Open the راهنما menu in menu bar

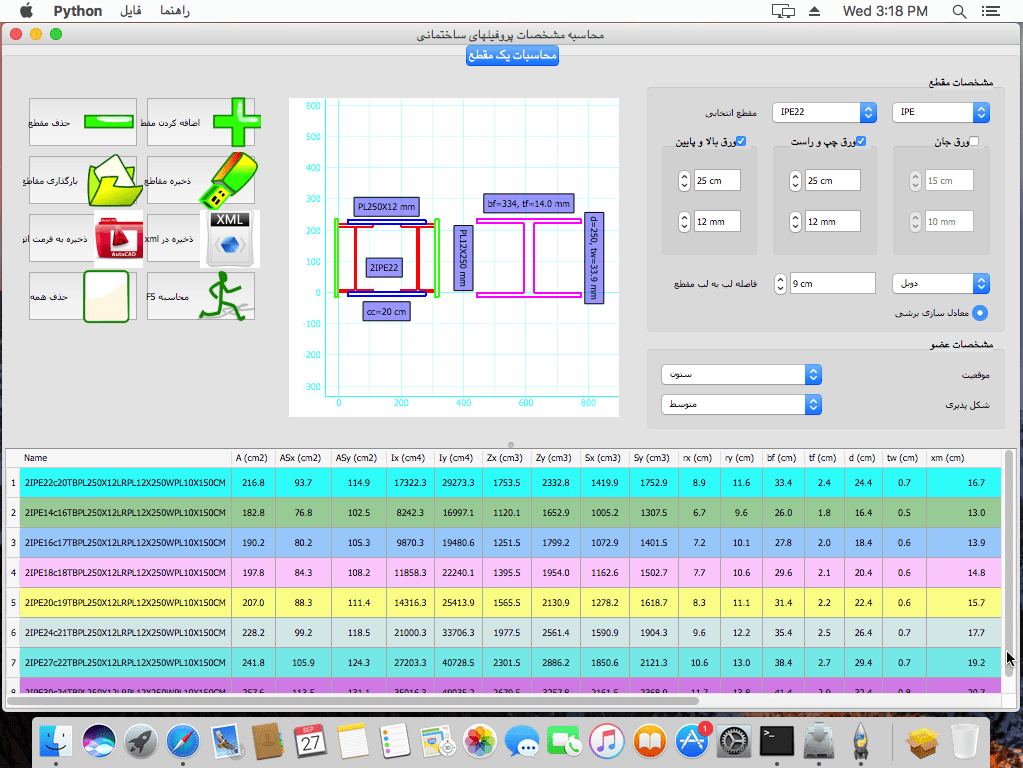click(174, 11)
